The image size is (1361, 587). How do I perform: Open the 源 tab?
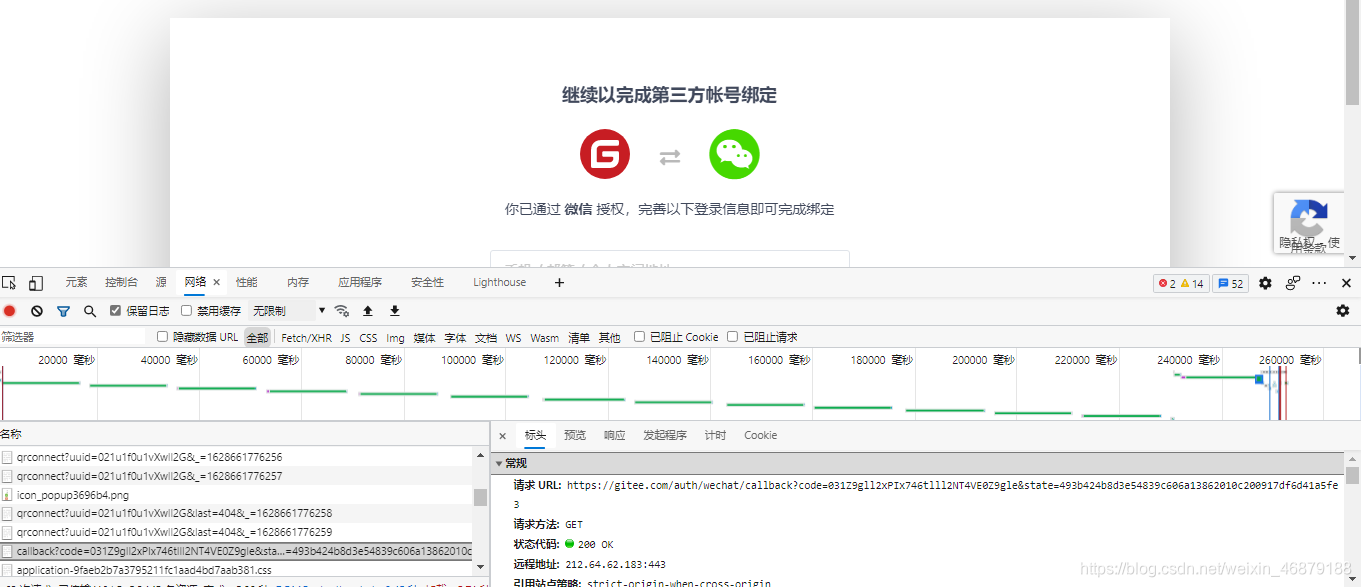coord(161,283)
